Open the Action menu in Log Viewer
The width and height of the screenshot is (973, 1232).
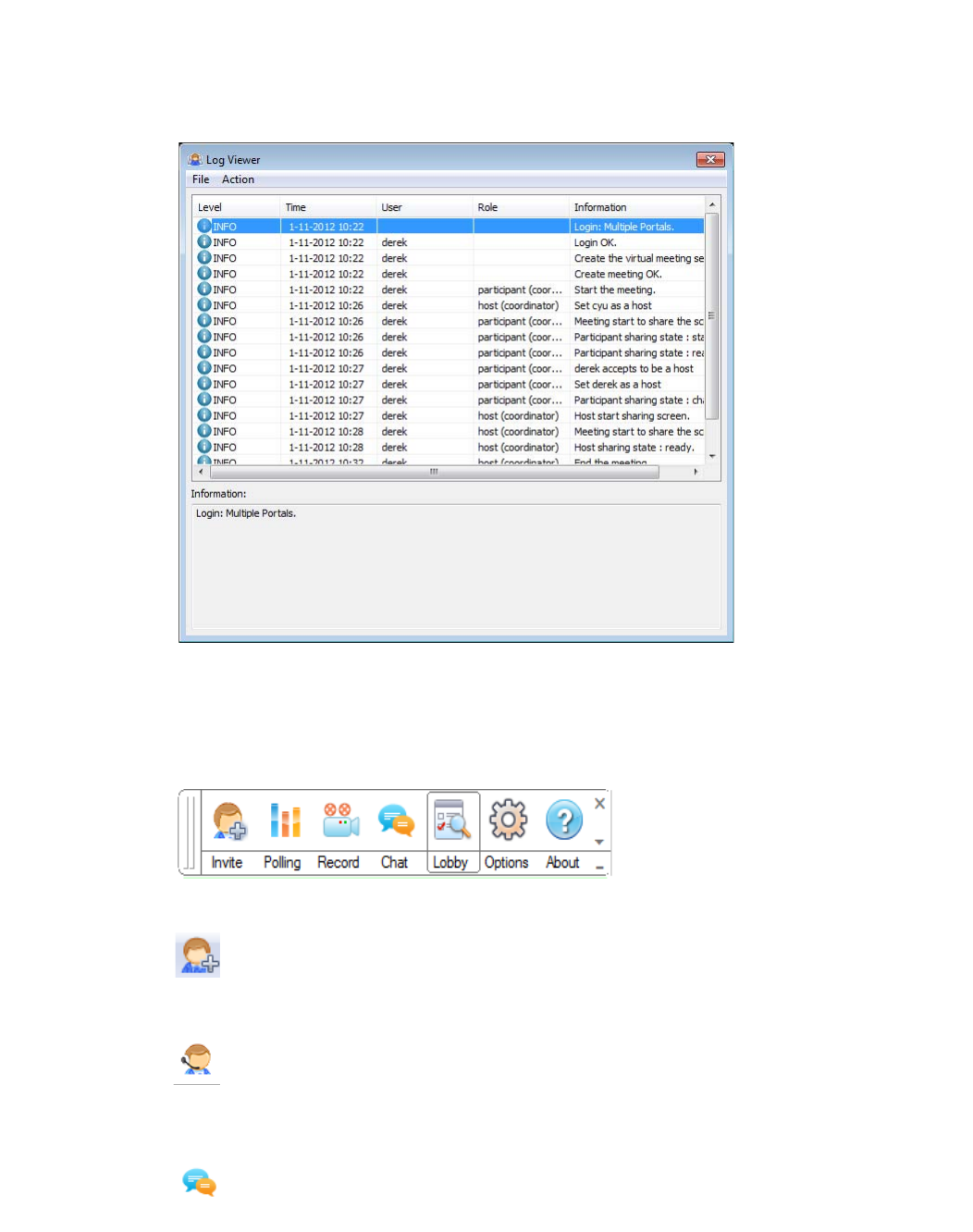[238, 179]
